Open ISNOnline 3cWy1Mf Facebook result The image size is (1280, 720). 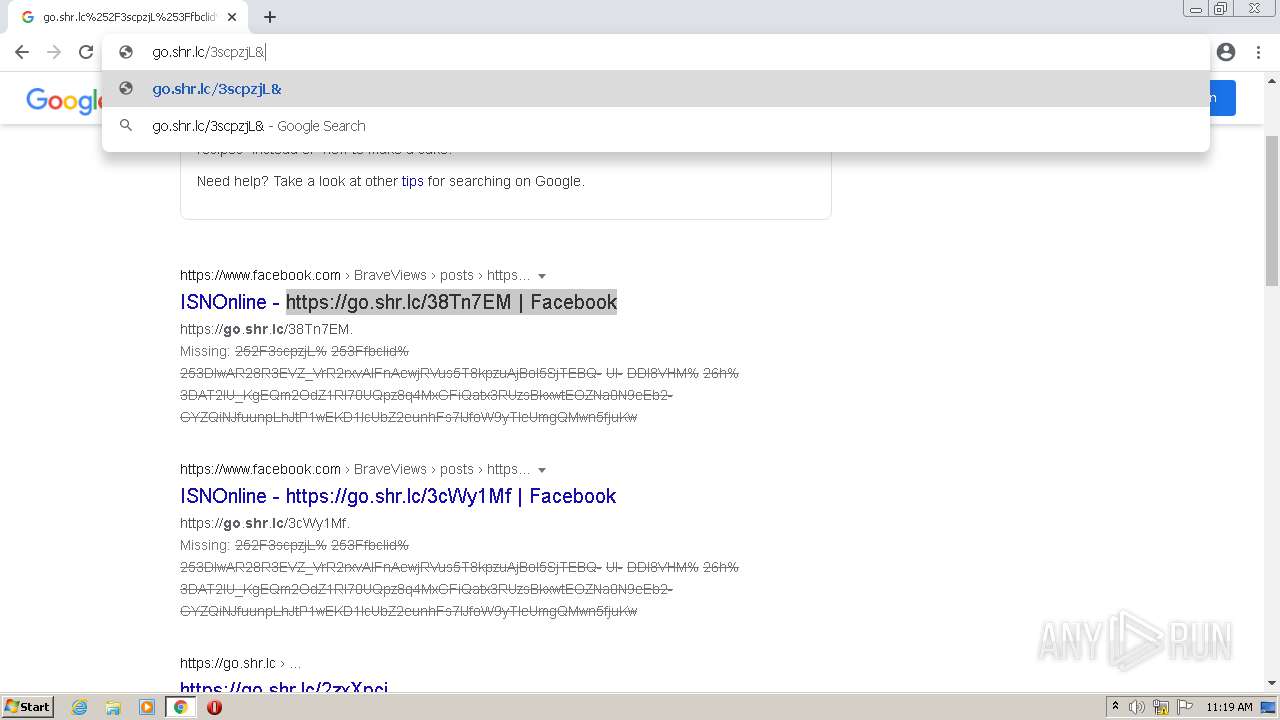[398, 496]
